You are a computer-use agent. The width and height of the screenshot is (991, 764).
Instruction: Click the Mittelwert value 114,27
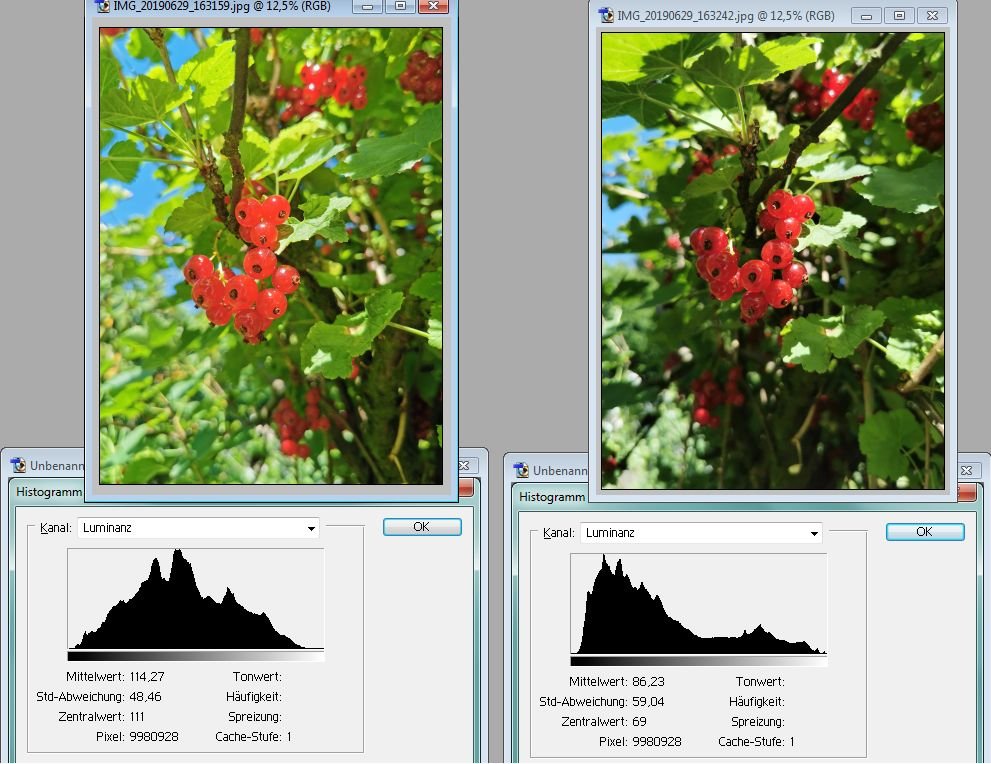[x=147, y=677]
